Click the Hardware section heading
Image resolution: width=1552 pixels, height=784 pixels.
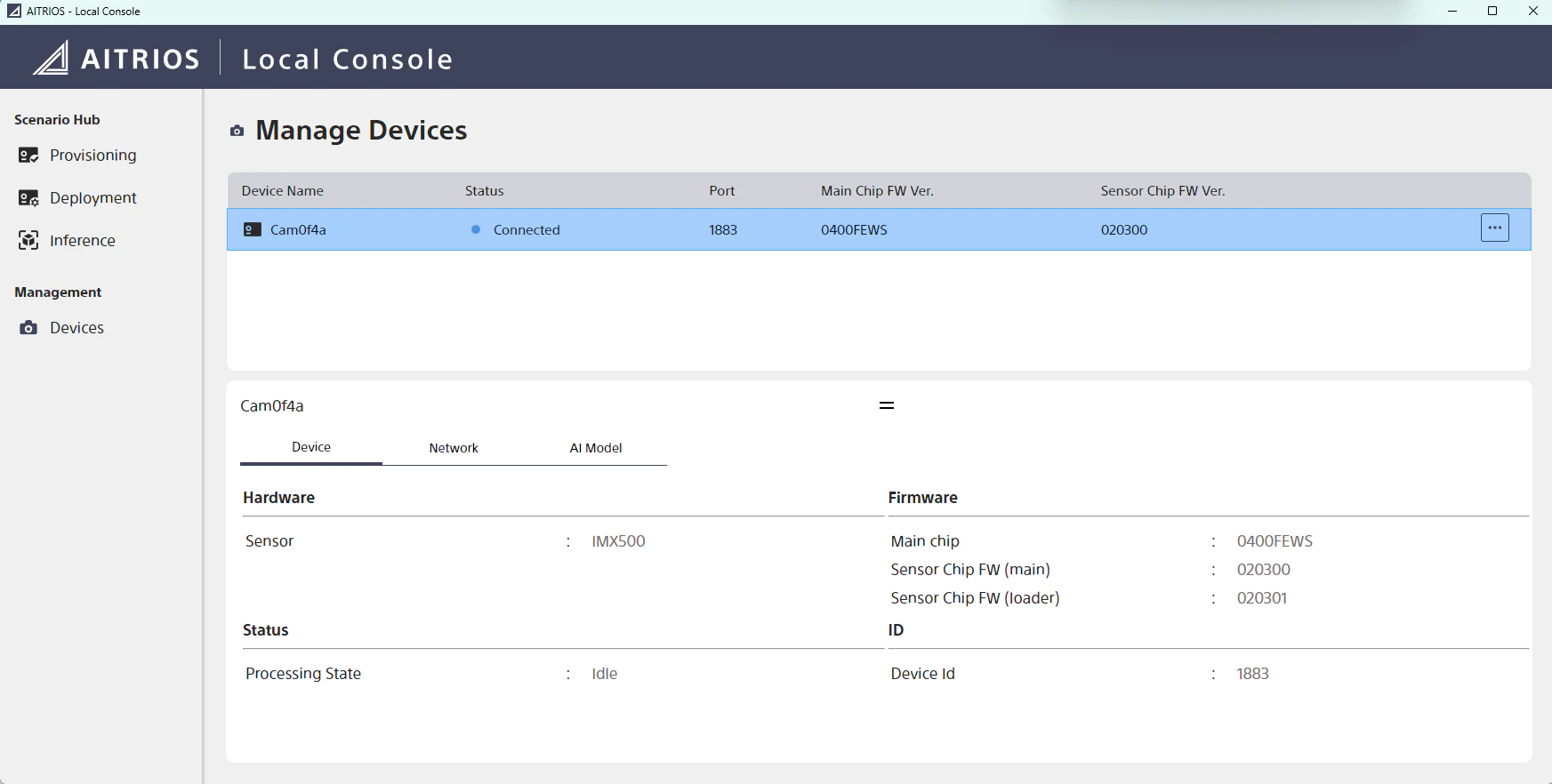(x=279, y=498)
